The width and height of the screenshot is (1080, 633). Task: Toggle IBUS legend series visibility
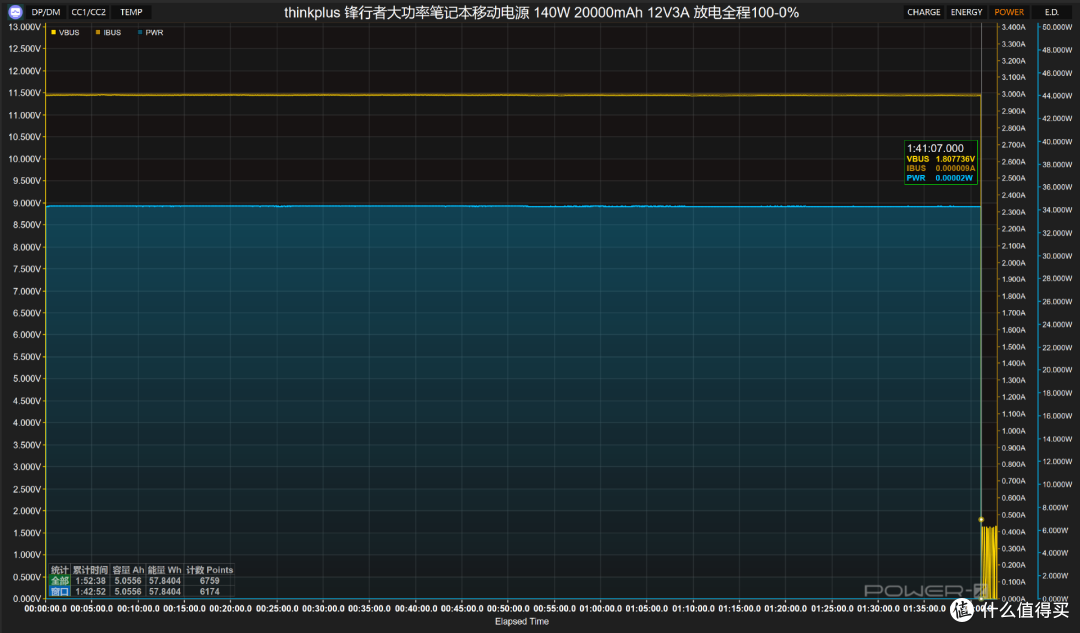[109, 32]
